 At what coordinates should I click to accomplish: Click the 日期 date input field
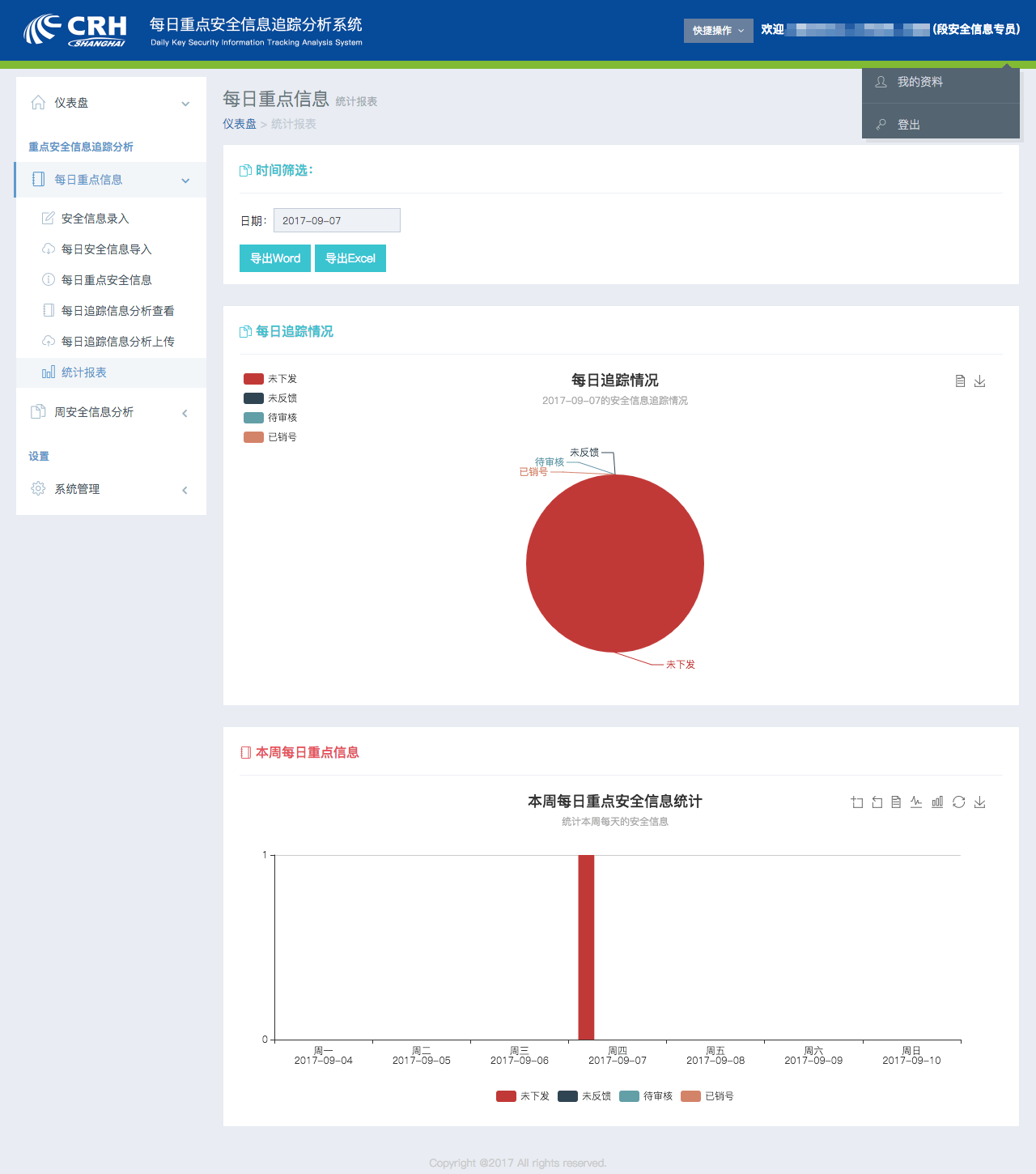point(337,220)
